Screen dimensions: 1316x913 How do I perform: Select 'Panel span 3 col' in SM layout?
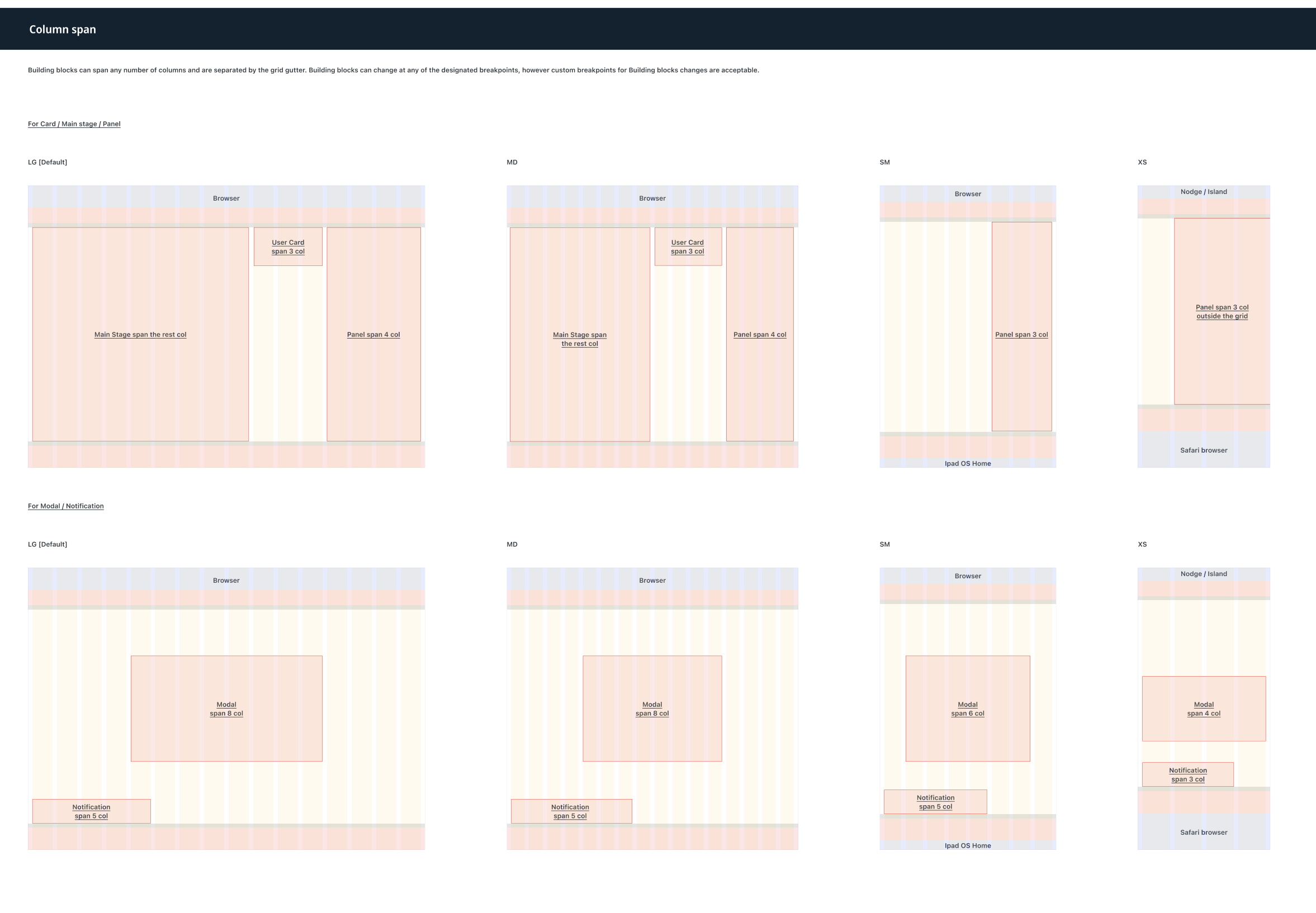coord(1021,335)
